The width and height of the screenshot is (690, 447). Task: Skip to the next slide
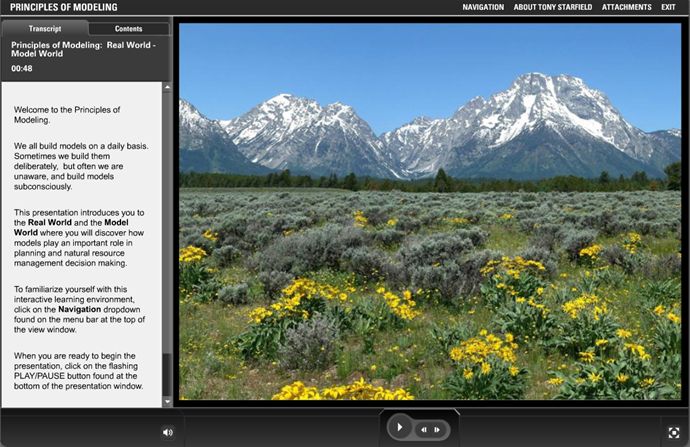tap(435, 429)
